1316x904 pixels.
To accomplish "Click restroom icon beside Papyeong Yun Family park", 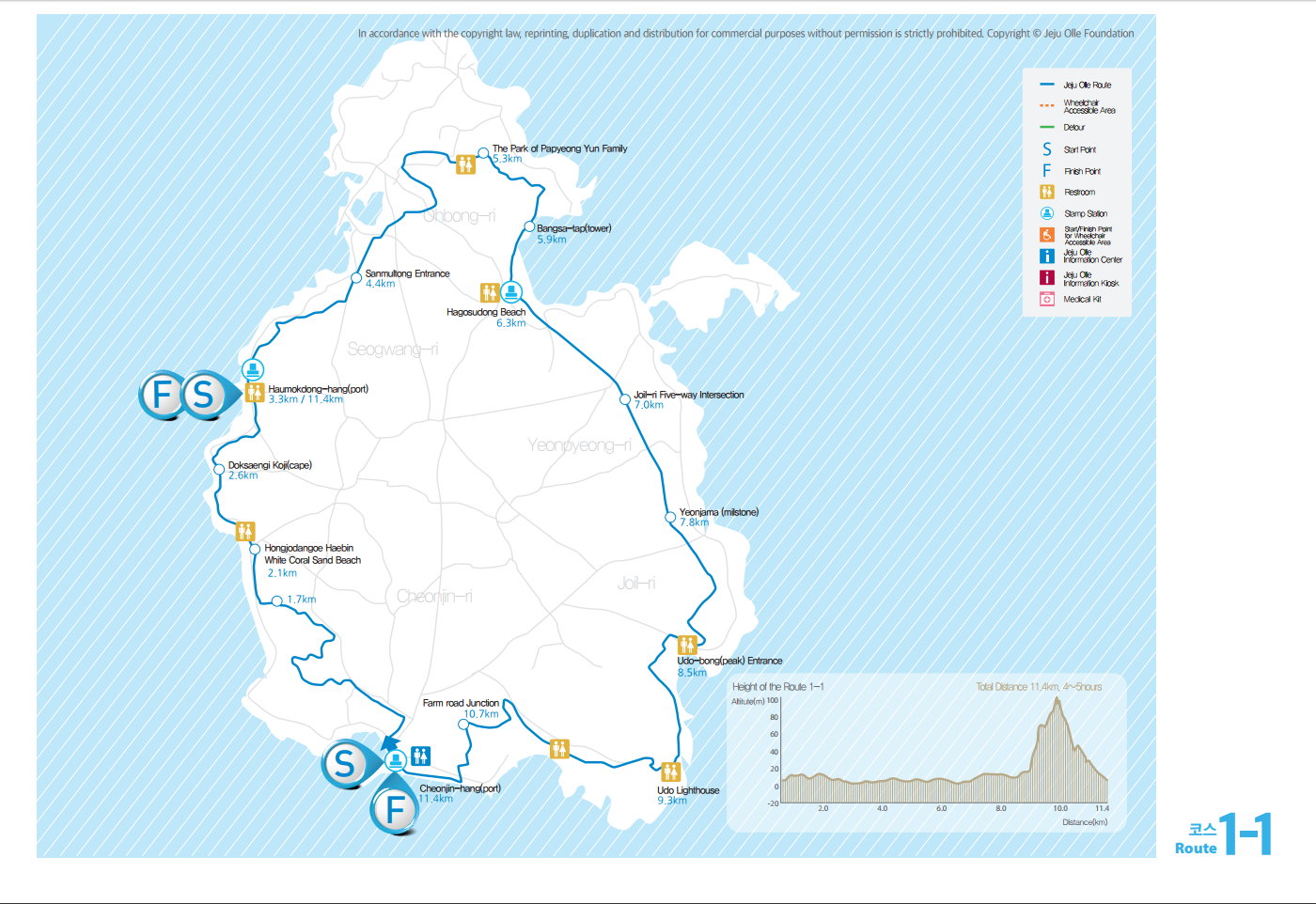I will (x=465, y=164).
